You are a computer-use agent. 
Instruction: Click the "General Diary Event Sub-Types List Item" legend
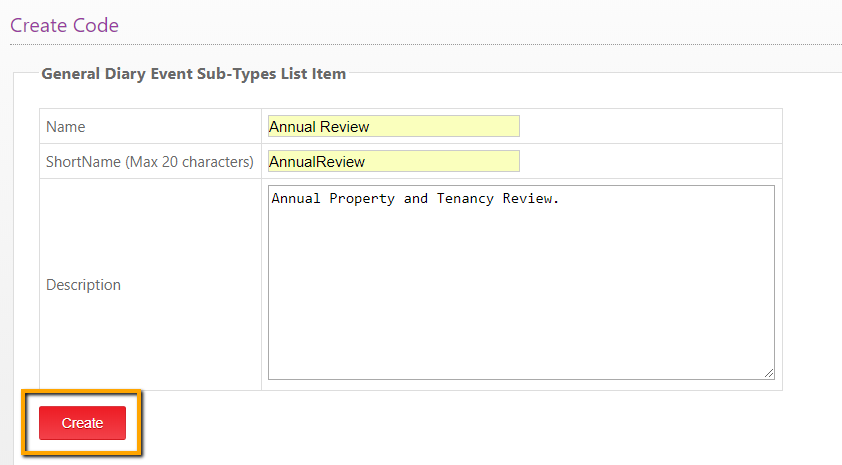[192, 73]
